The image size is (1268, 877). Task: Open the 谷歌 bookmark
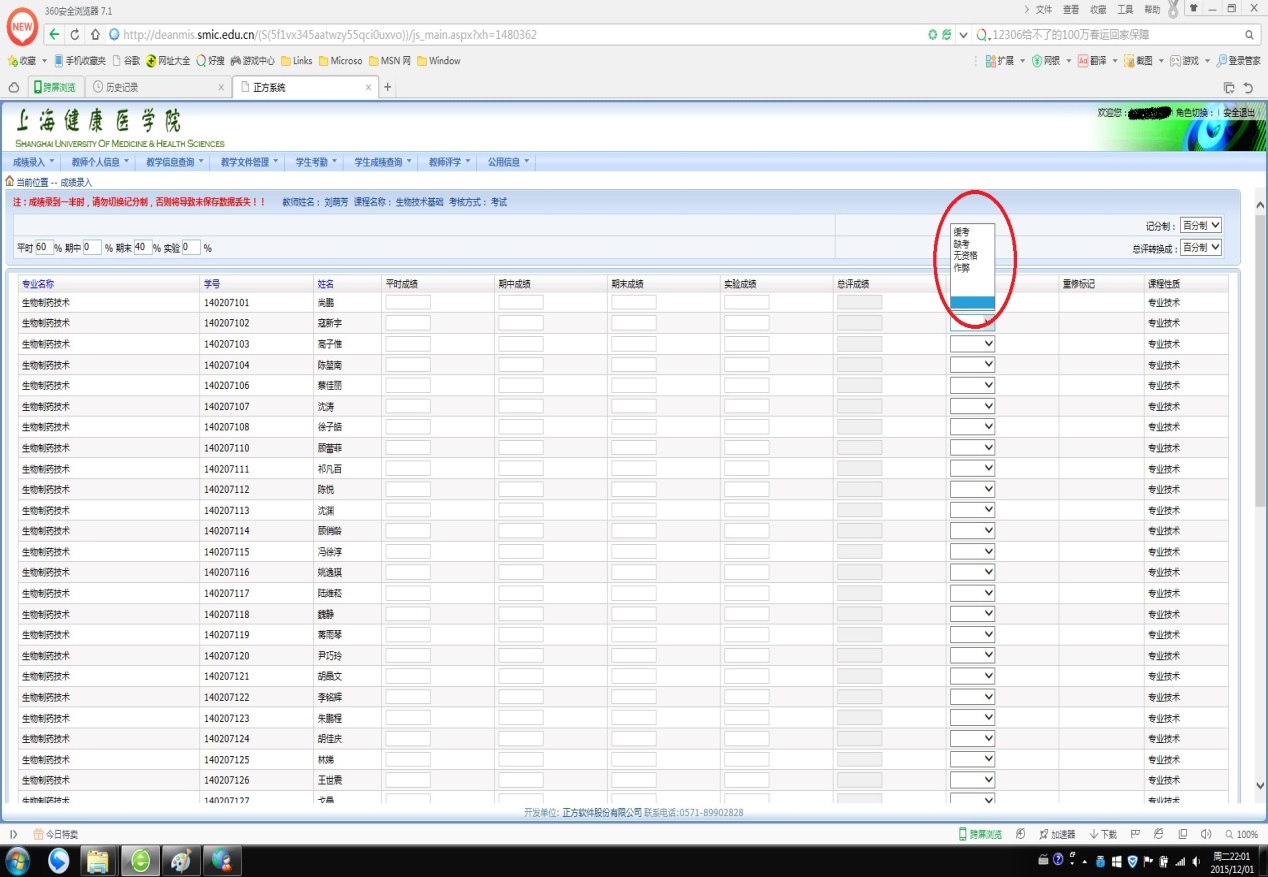[x=127, y=61]
